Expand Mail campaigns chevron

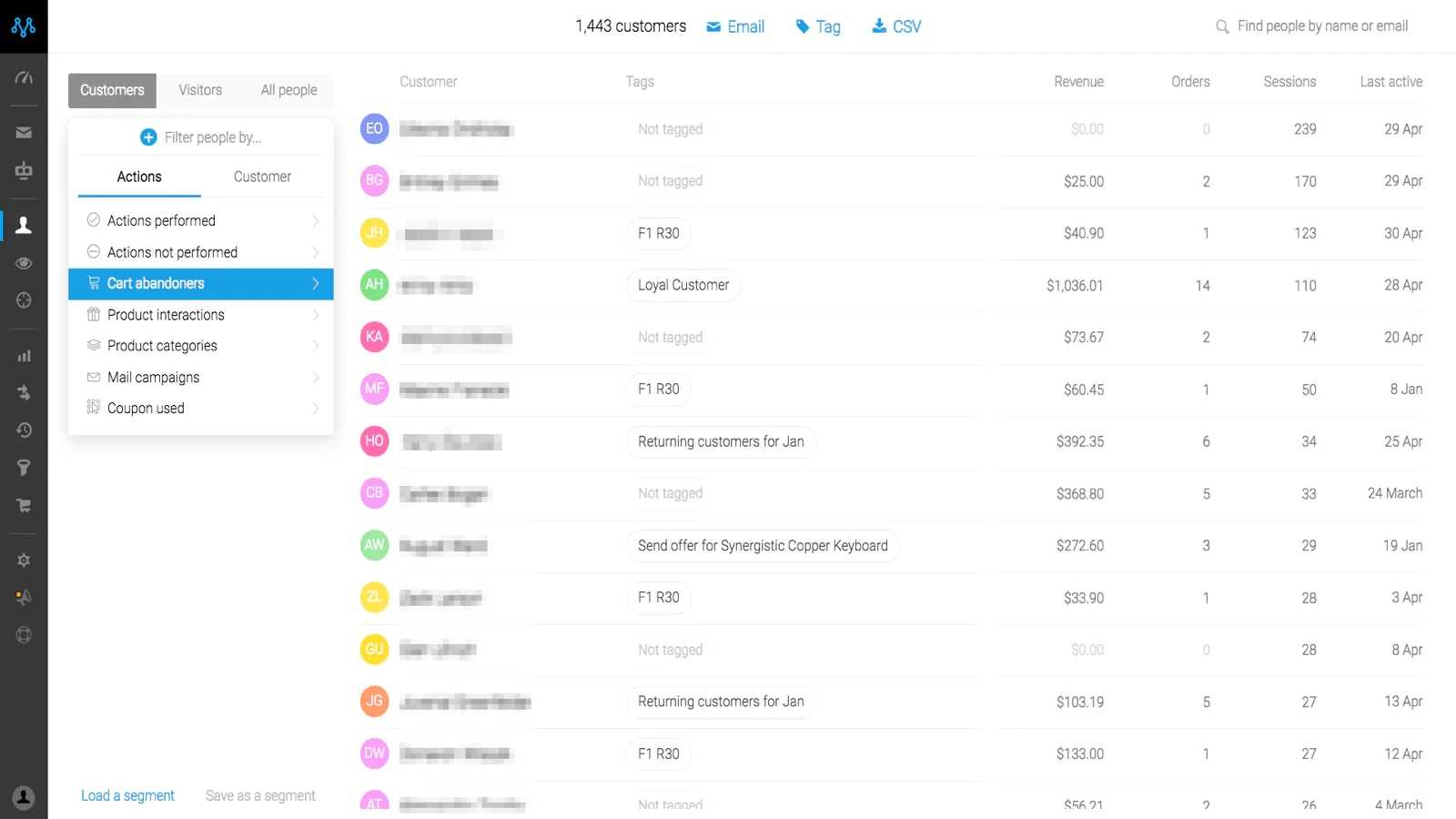pyautogui.click(x=316, y=378)
